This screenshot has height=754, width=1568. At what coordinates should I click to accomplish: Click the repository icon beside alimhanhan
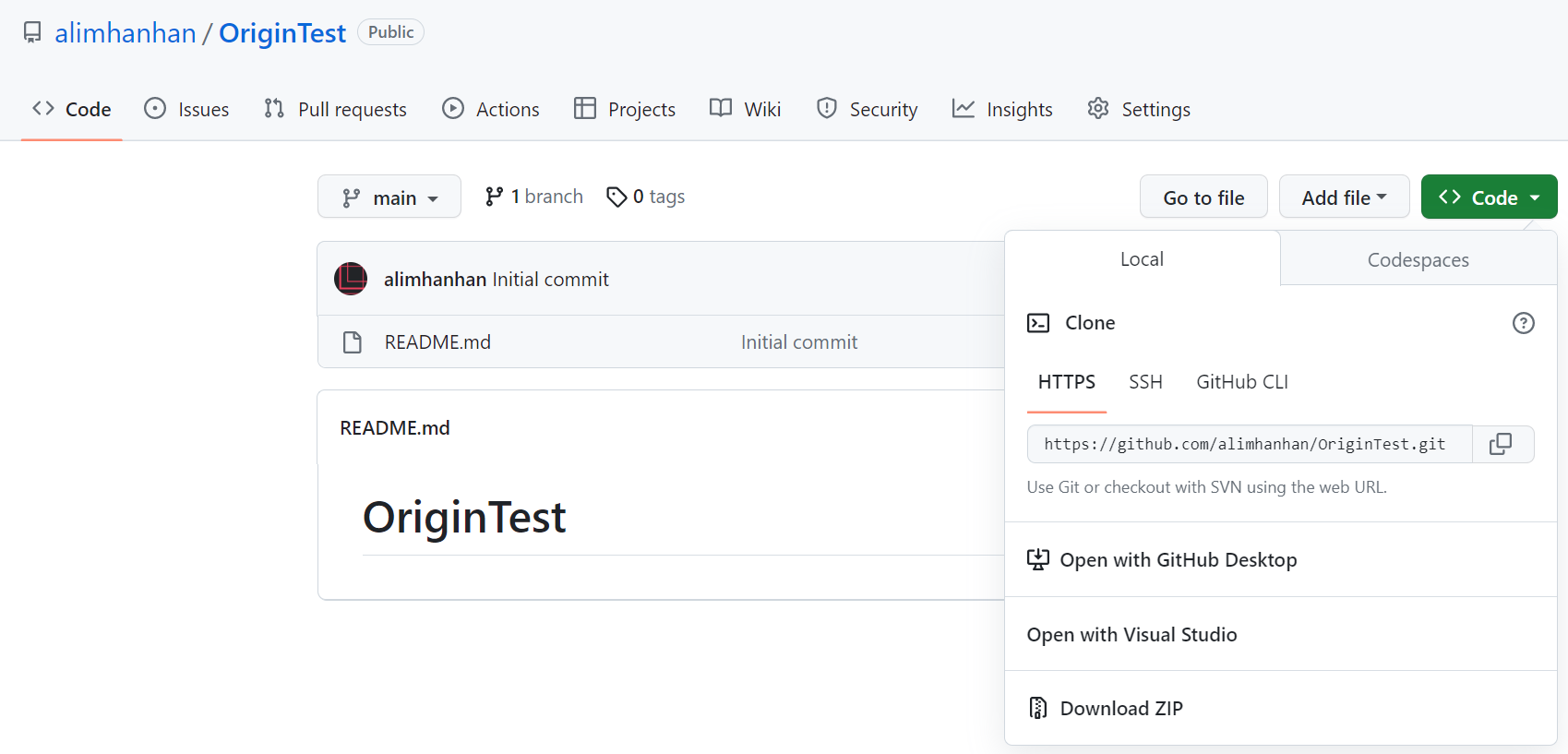(32, 33)
